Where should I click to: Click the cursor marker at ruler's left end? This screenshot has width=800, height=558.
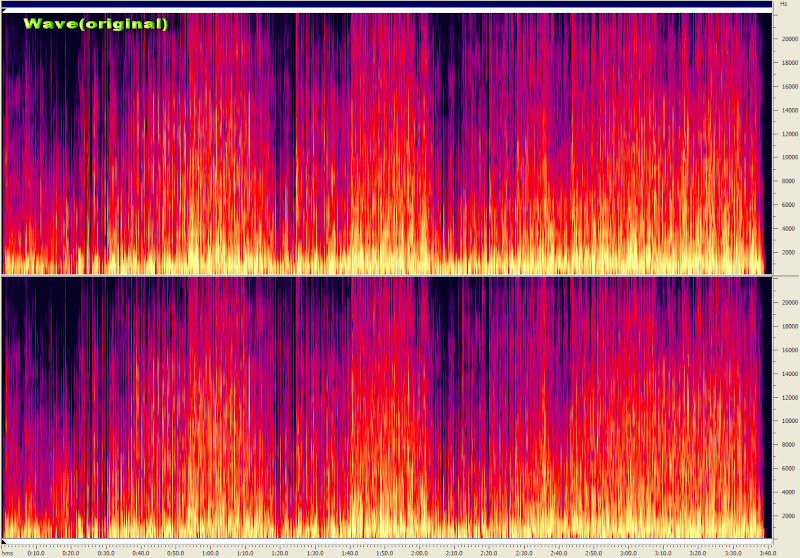pos(4,543)
